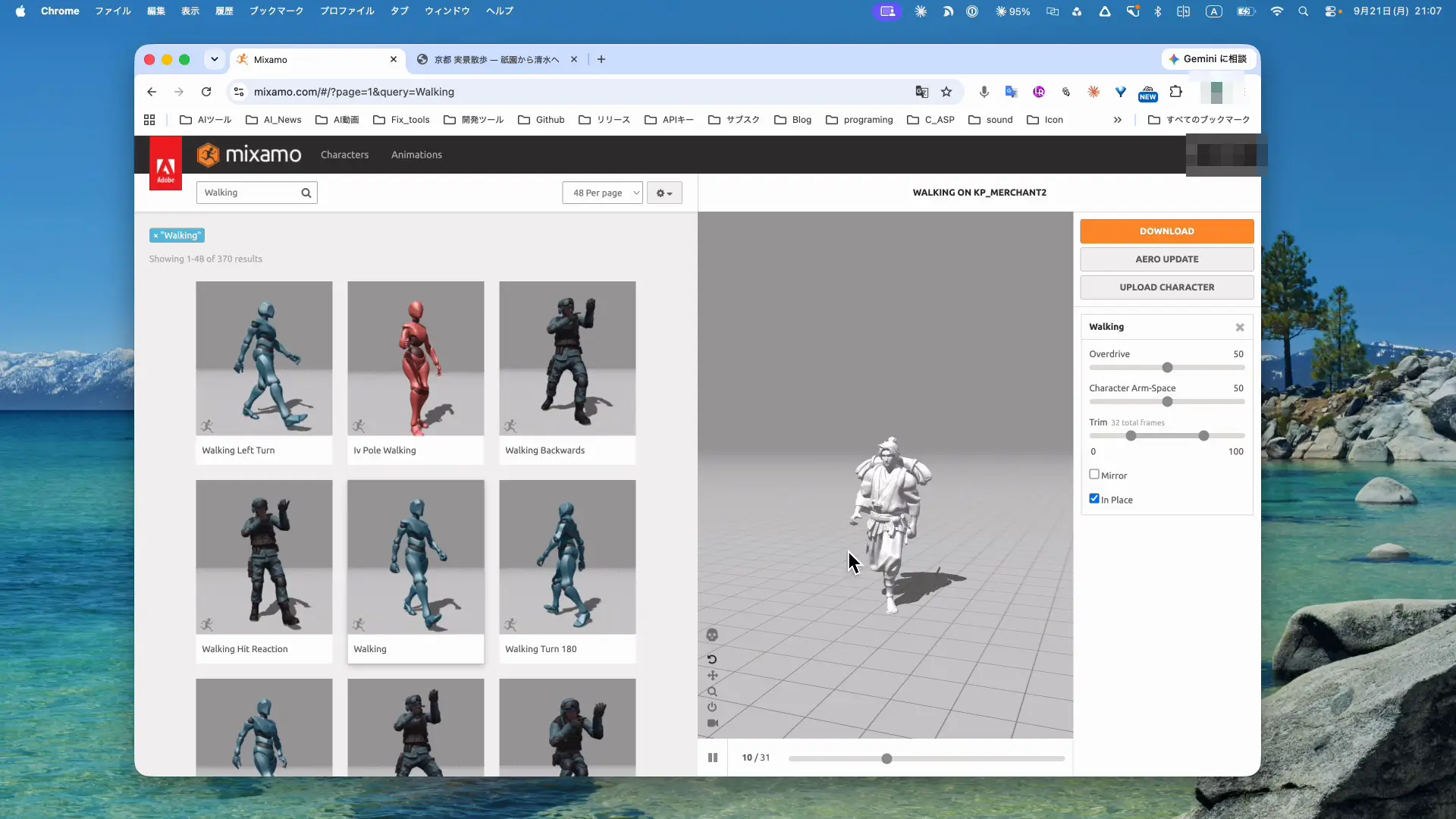Open the ブックマーク menu in the menu bar
This screenshot has height=819, width=1456.
276,11
